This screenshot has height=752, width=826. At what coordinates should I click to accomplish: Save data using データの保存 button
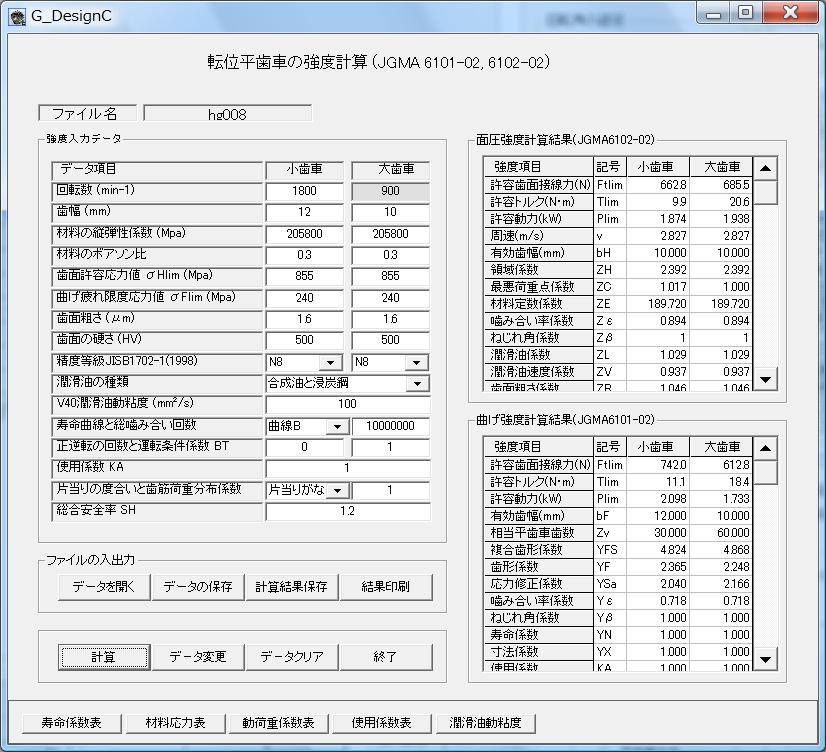[x=197, y=587]
